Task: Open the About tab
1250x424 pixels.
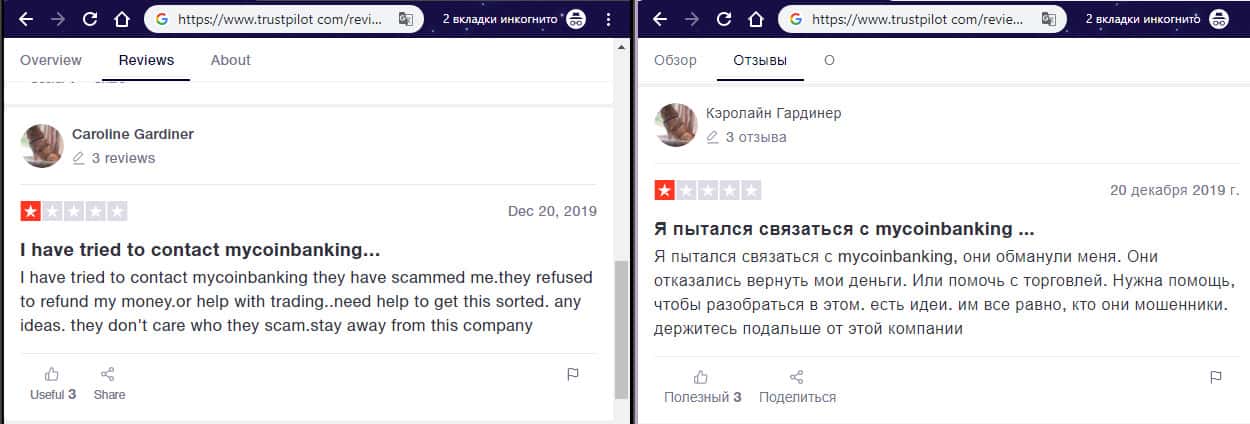Action: [x=230, y=60]
